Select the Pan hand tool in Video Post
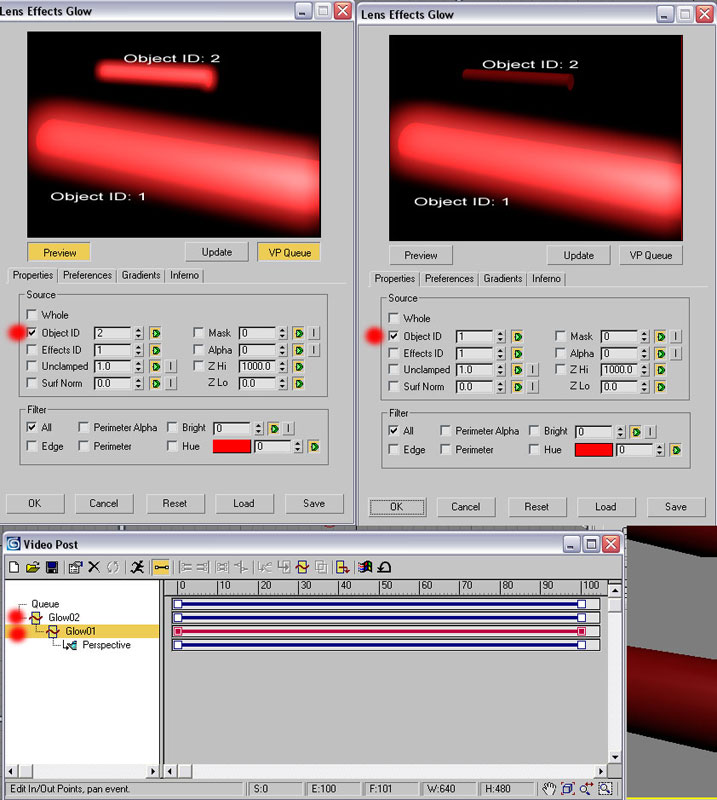 [549, 789]
